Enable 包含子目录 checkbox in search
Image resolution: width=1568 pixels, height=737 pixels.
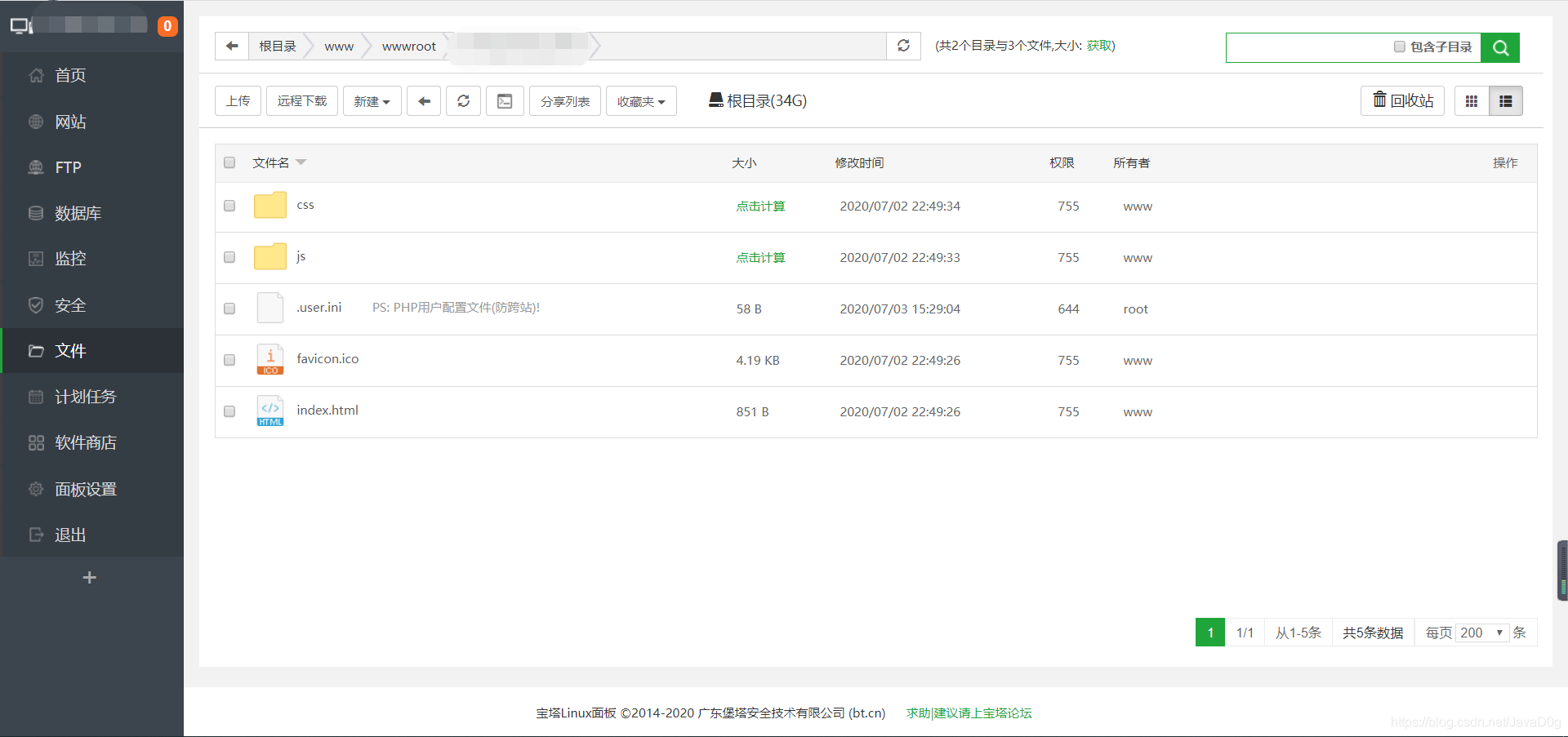pos(1400,47)
